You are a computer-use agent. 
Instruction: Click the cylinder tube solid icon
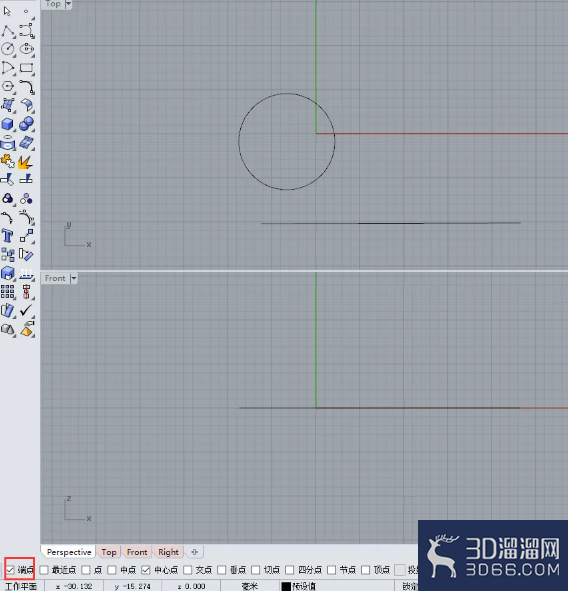8,142
